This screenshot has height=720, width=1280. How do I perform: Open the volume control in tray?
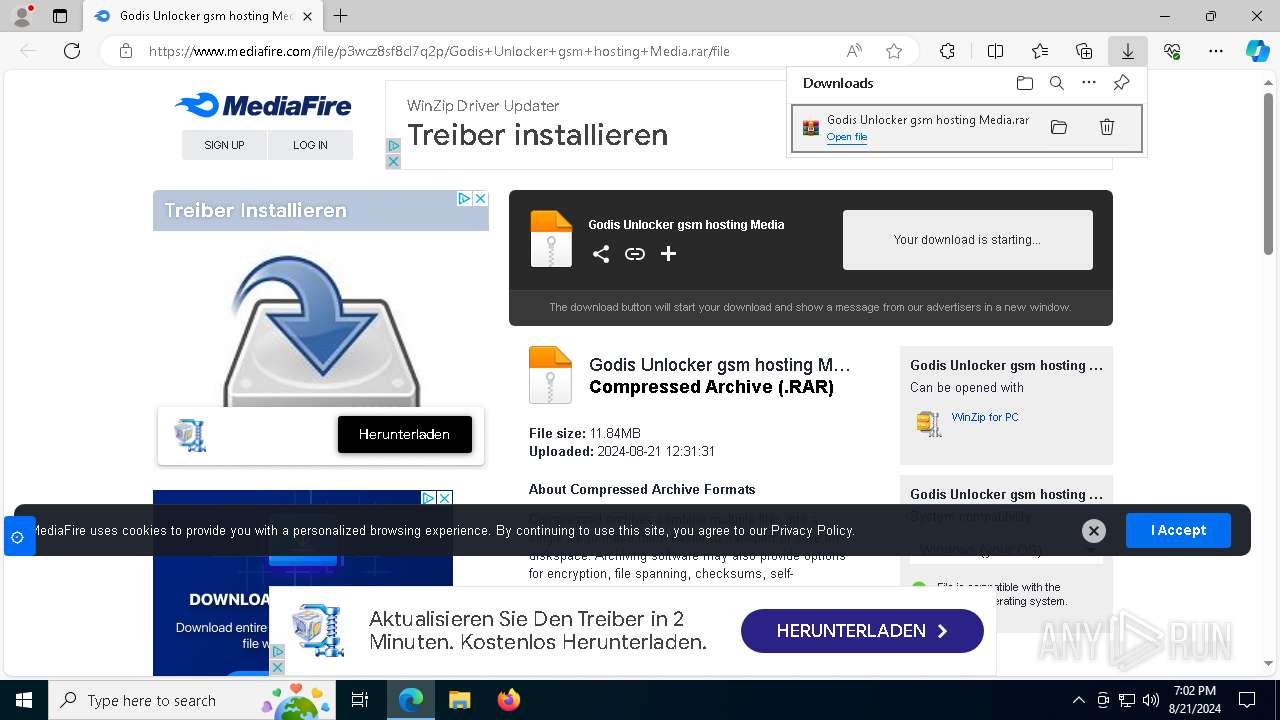pos(1151,700)
